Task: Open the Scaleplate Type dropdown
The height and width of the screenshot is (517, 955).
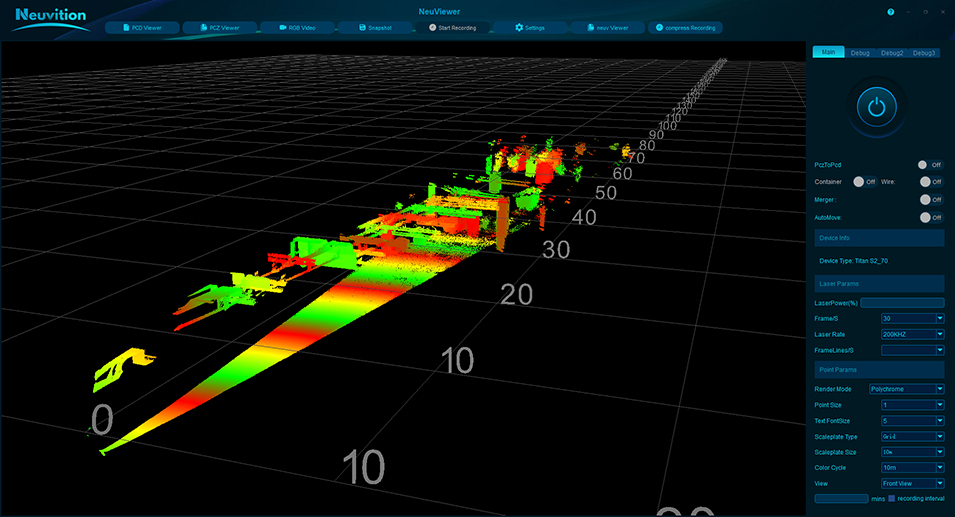Action: click(912, 437)
